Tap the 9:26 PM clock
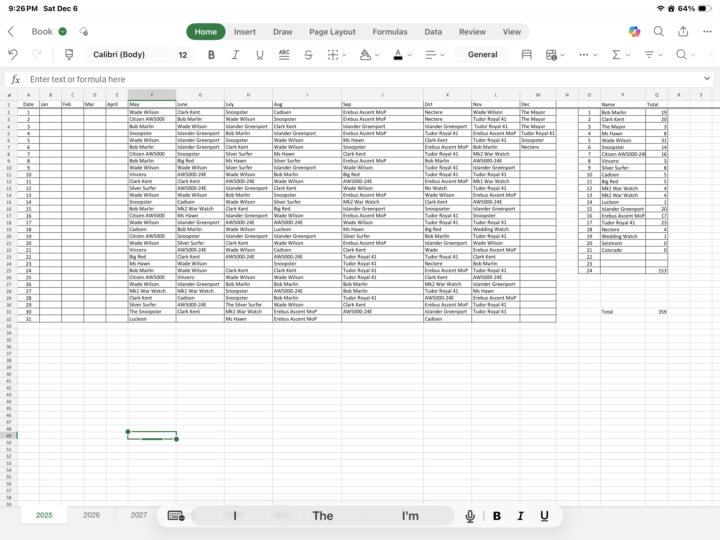720x540 pixels. [x=23, y=8]
